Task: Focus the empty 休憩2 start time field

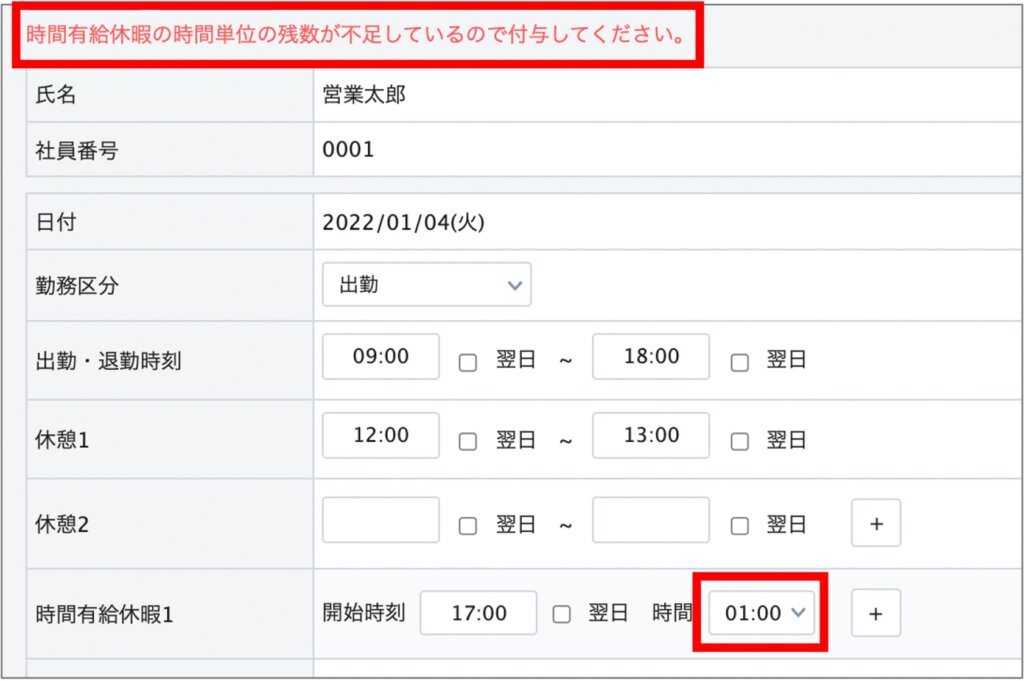Action: tap(381, 520)
